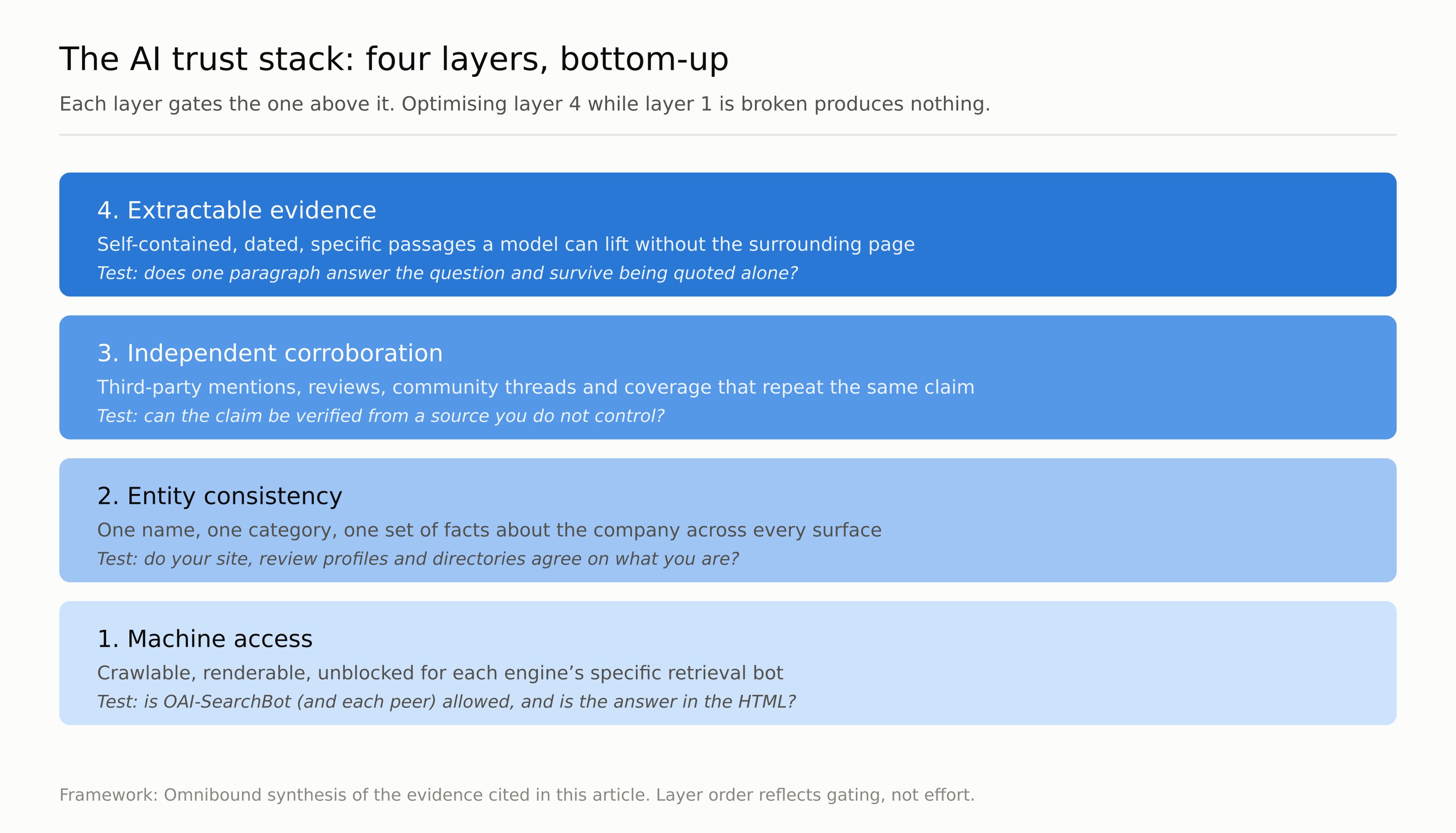Click the '4. Extractable evidence' heading

pos(237,211)
